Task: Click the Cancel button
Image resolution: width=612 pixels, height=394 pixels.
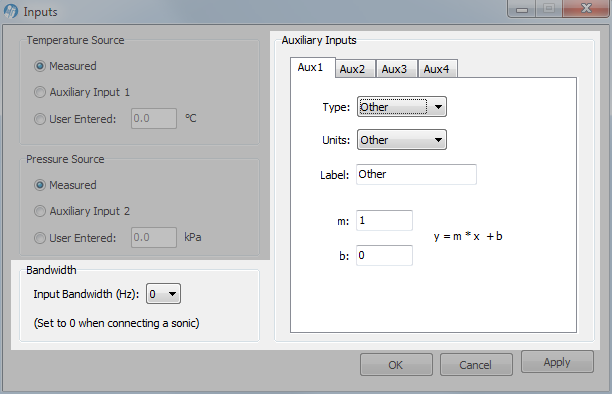Action: coord(476,365)
